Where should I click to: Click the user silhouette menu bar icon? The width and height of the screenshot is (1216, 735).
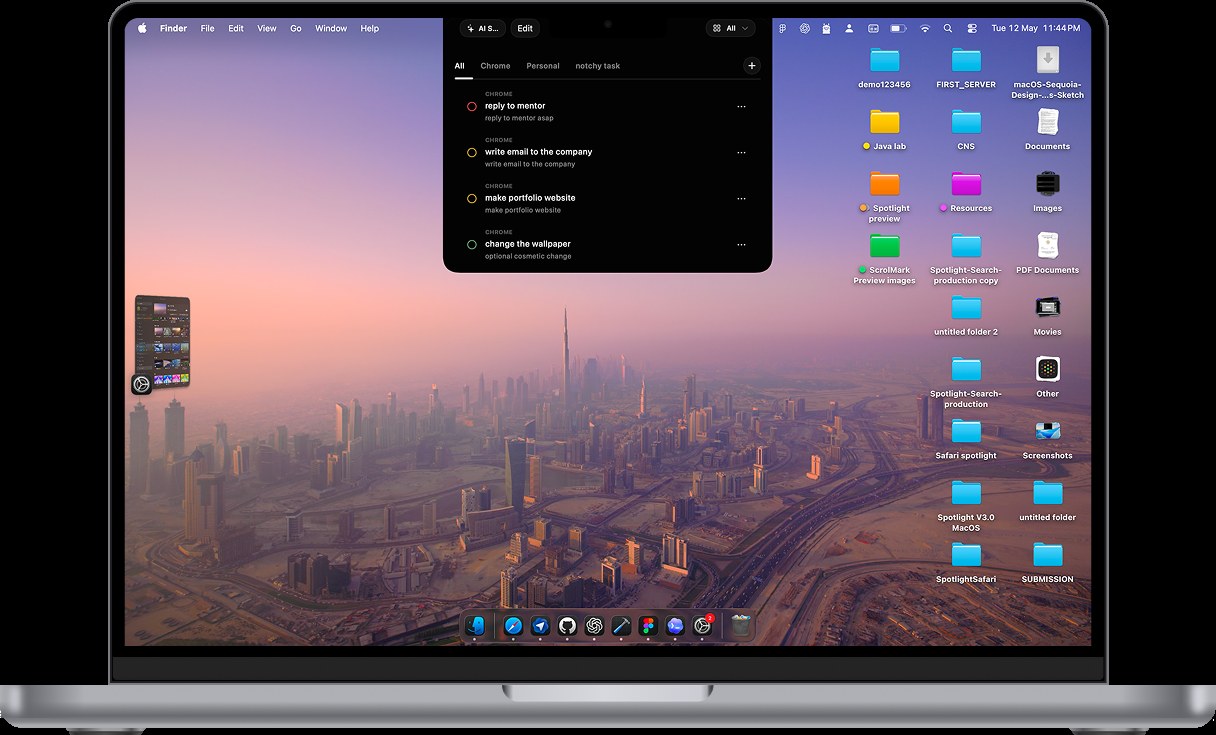[849, 29]
